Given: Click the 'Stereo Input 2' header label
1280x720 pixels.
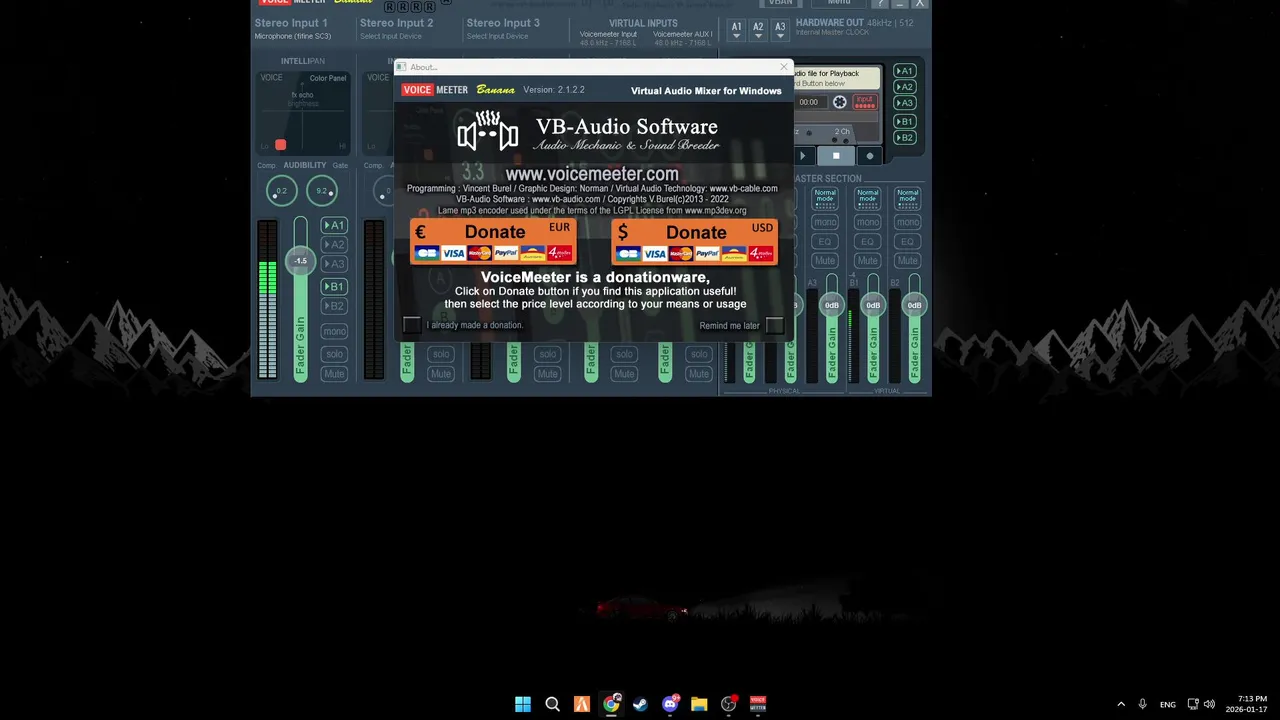Looking at the screenshot, I should (x=397, y=22).
